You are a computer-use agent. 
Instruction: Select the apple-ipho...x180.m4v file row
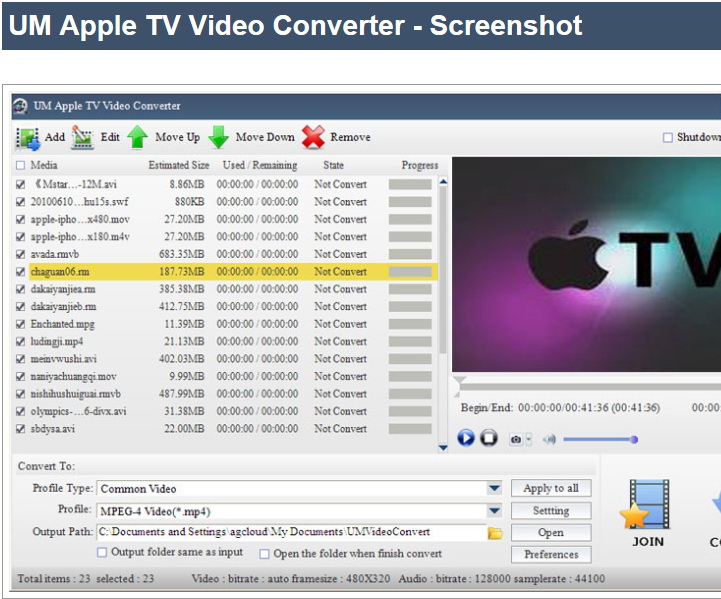226,237
